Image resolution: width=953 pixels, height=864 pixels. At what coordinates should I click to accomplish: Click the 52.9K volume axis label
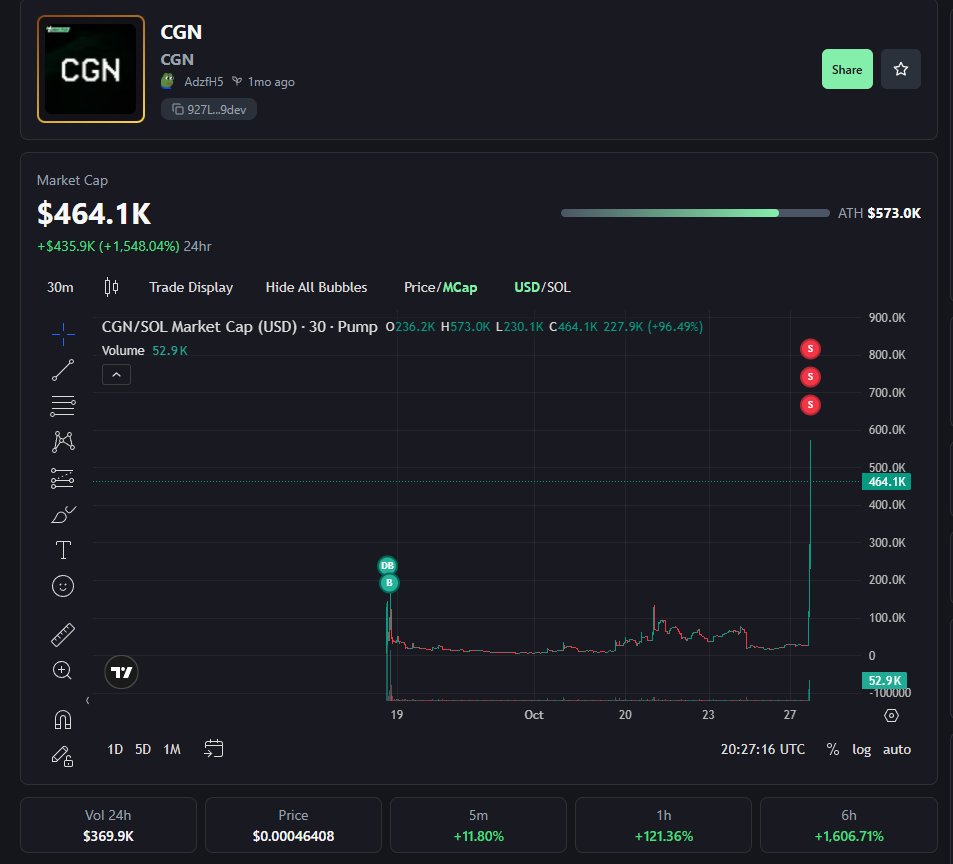pos(884,681)
